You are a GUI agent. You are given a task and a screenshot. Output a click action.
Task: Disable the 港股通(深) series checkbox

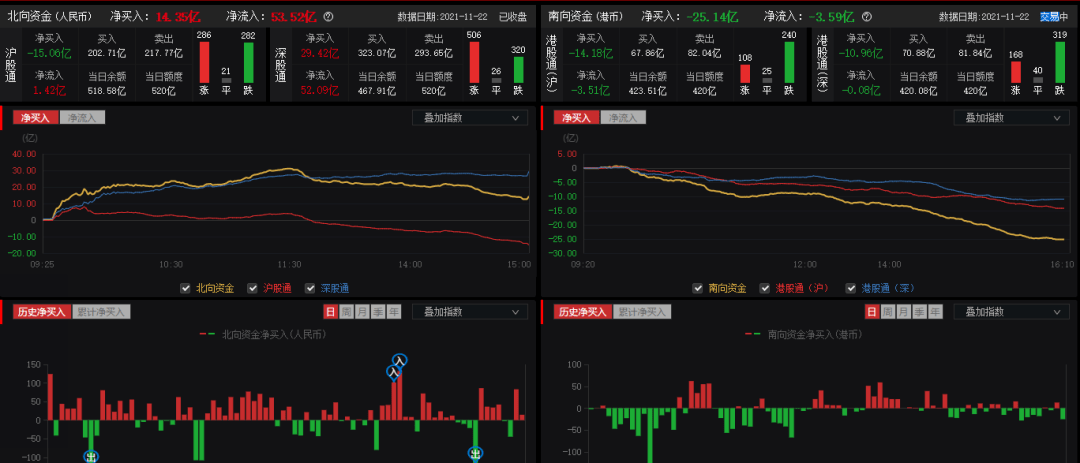[x=852, y=288]
